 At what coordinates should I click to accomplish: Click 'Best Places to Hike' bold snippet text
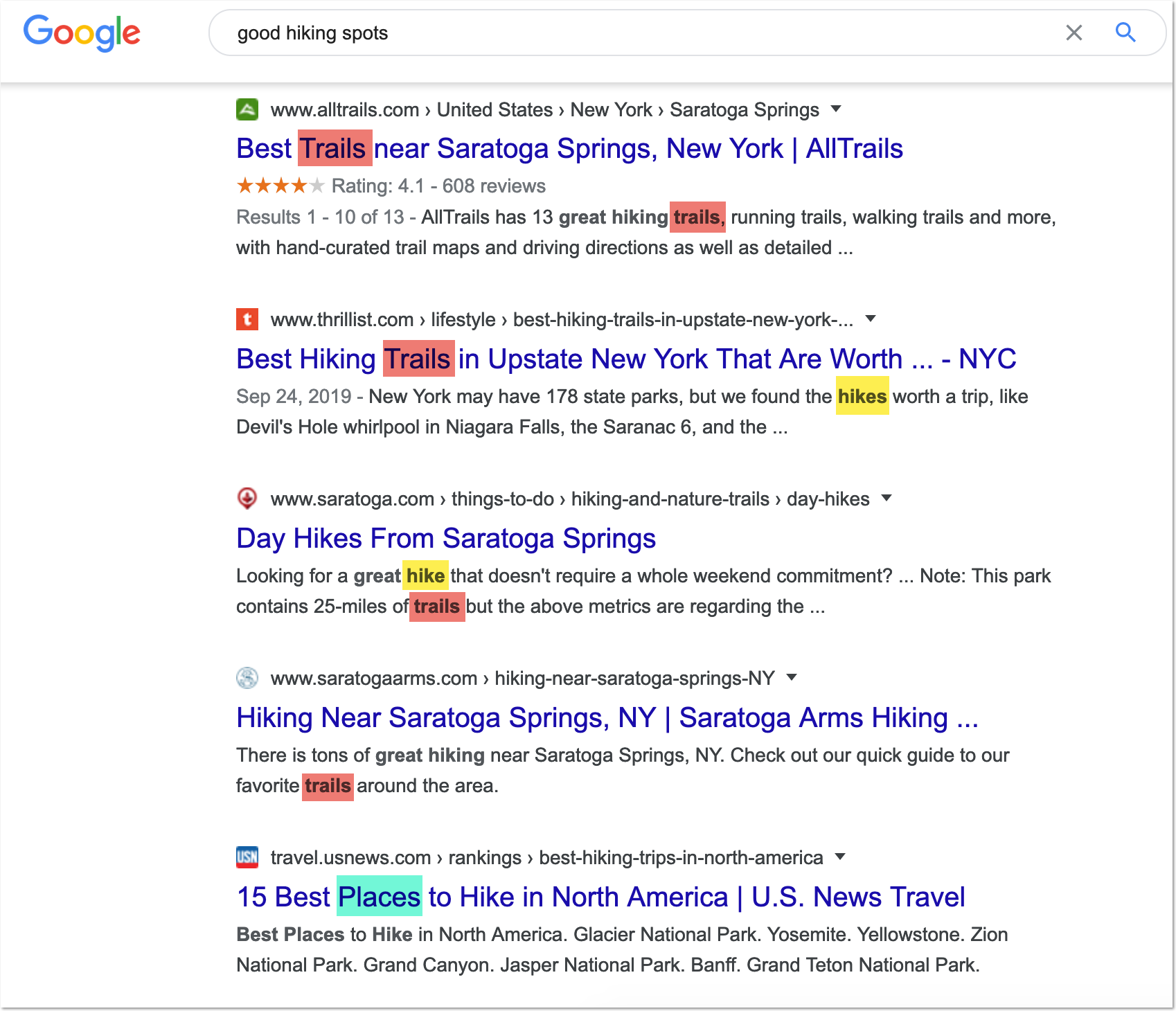(326, 934)
